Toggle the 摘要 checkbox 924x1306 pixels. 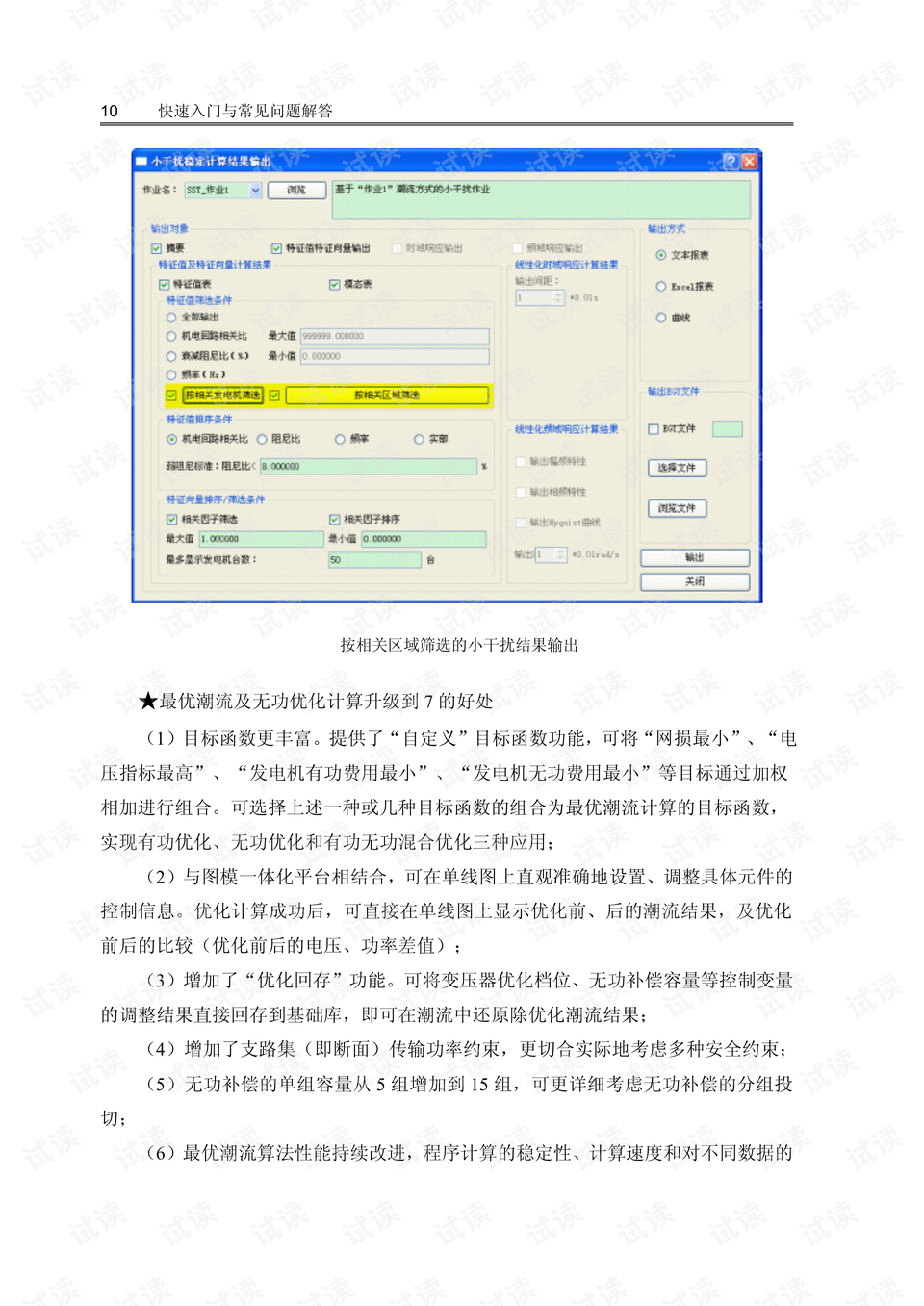click(x=156, y=248)
